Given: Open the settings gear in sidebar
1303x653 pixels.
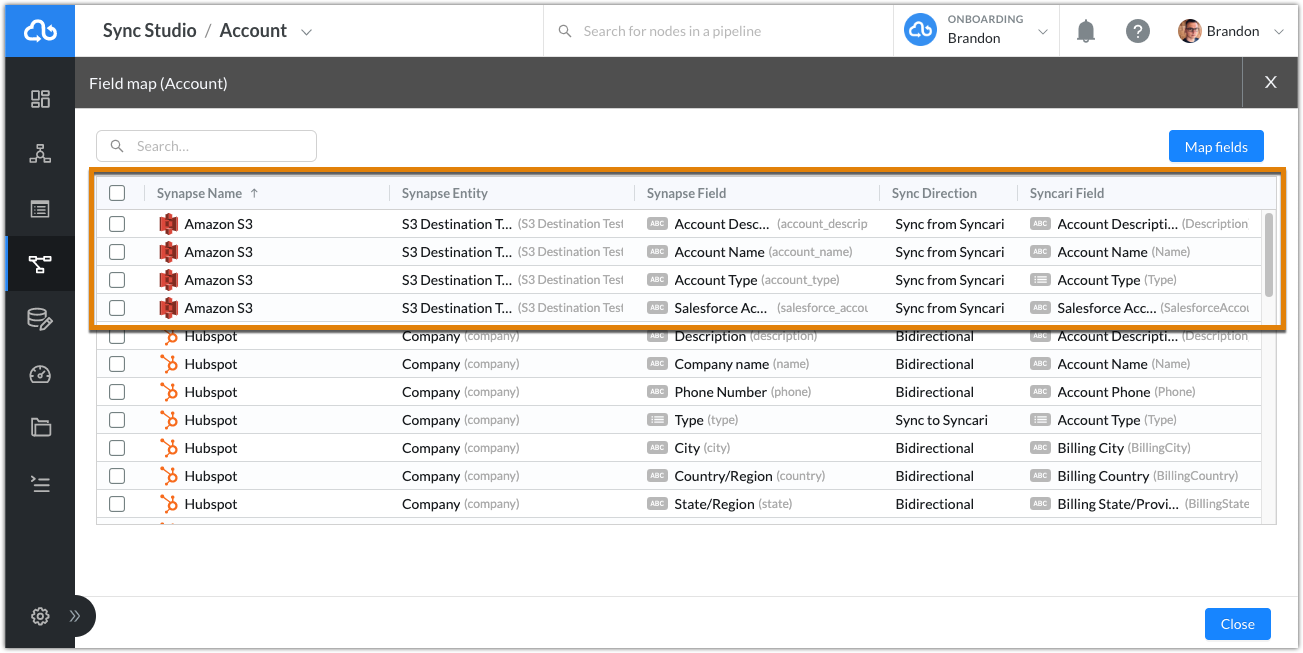Looking at the screenshot, I should click(x=40, y=616).
